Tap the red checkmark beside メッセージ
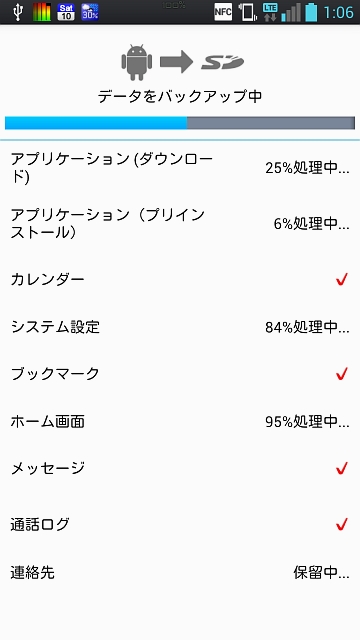The image size is (360, 640). [342, 468]
